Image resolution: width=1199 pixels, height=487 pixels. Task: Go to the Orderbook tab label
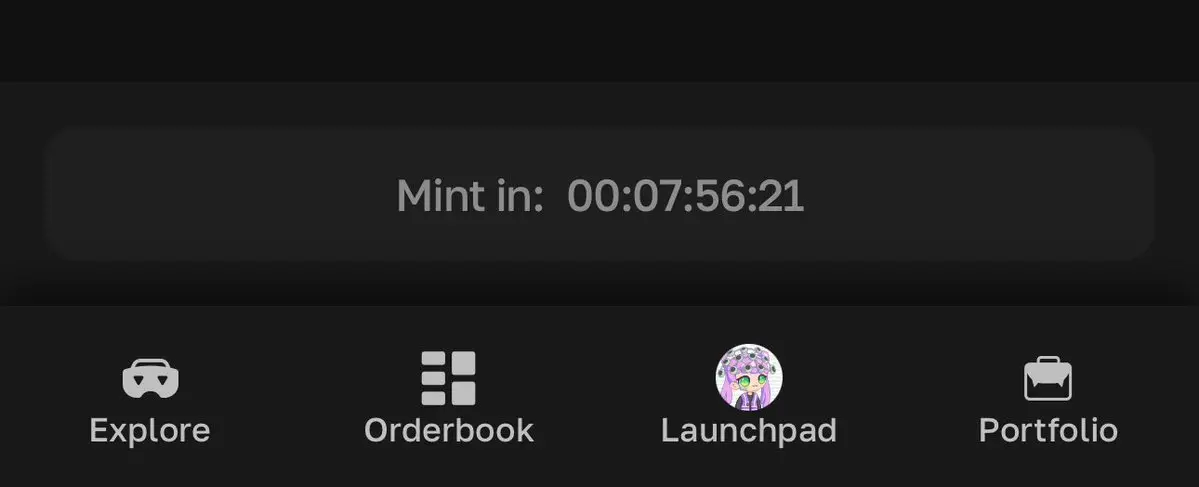click(449, 430)
